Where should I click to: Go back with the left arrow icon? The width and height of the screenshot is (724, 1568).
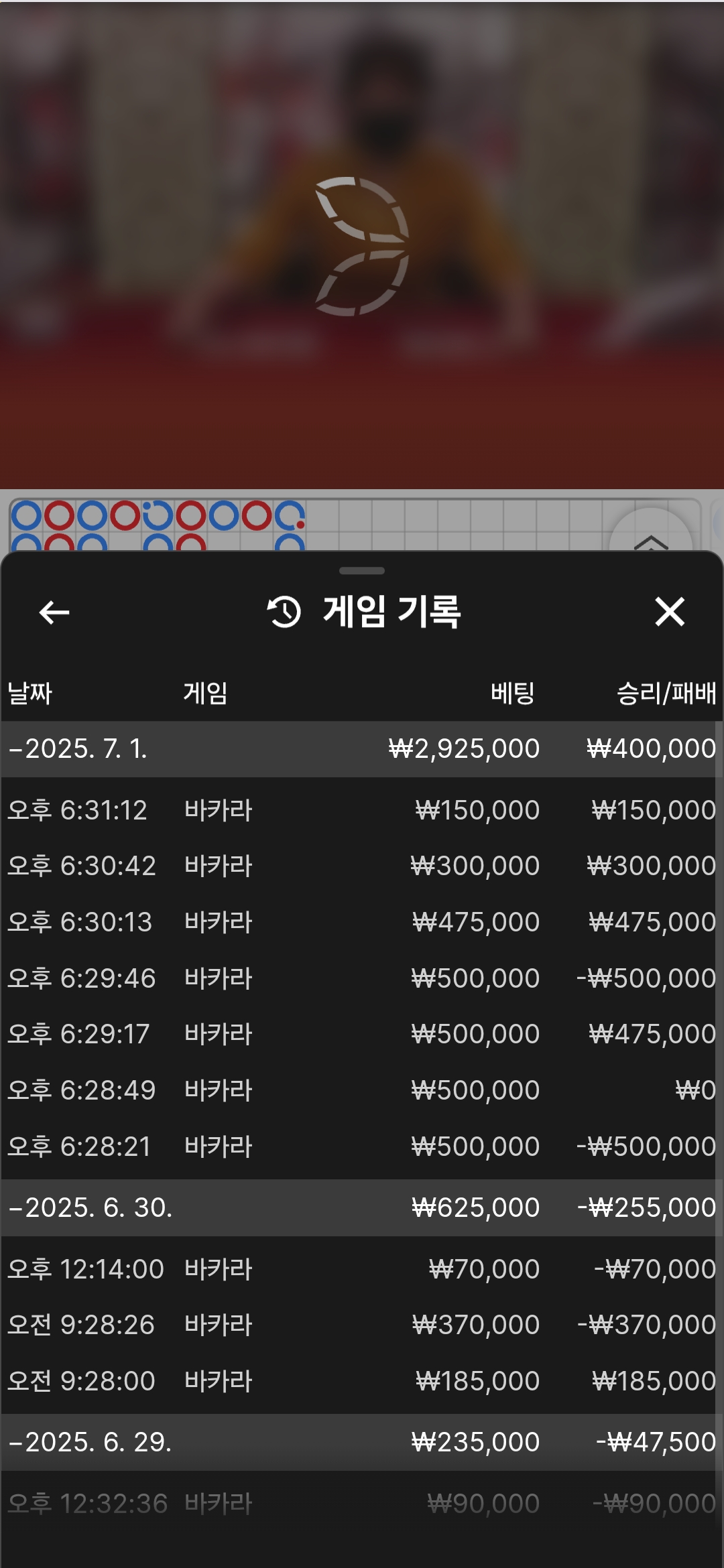coord(54,612)
